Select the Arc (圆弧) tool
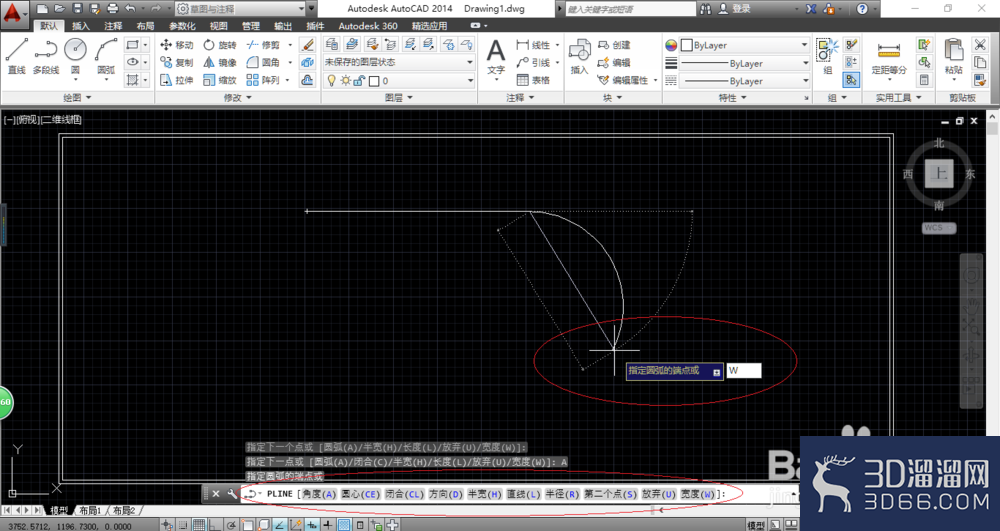The width and height of the screenshot is (1000, 531). 106,55
